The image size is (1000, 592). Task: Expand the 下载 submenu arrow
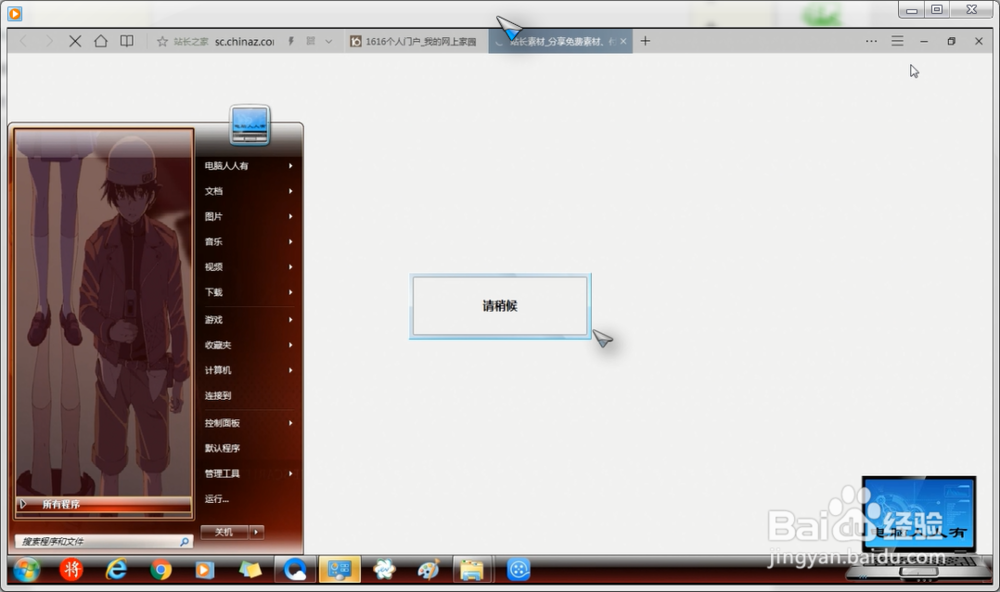(290, 292)
